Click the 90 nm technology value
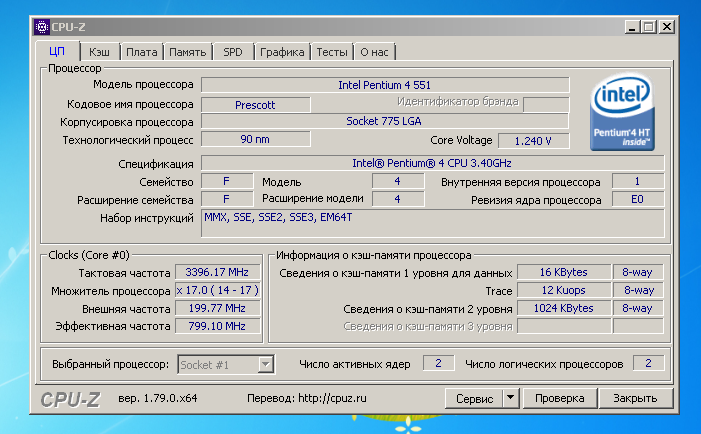Screen dimensions: 701x434 pos(256,139)
